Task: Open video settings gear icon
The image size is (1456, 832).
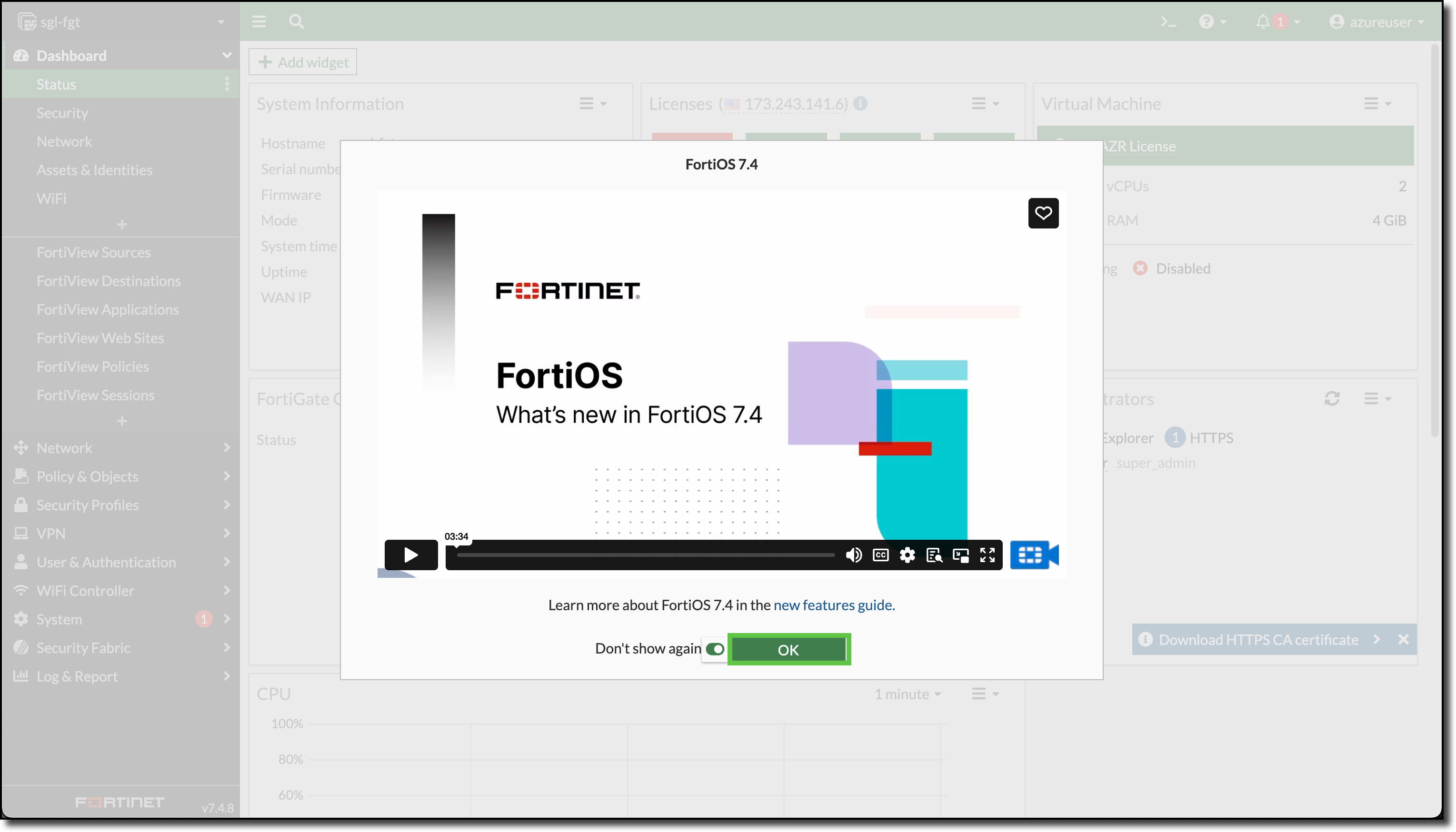Action: coord(908,555)
